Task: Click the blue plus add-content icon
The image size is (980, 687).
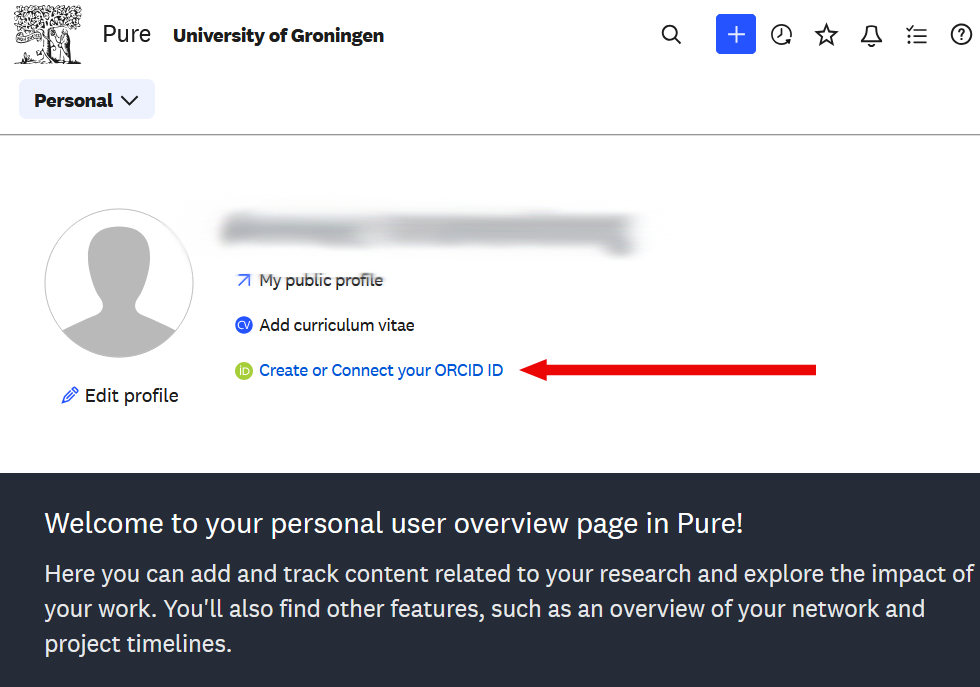Action: point(736,34)
